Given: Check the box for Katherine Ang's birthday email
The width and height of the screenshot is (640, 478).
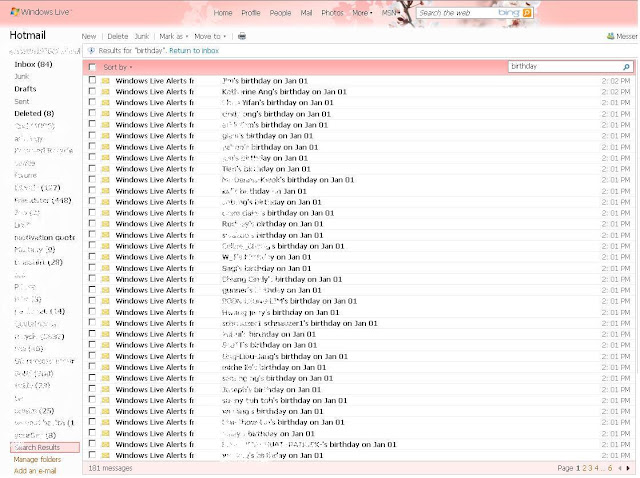Looking at the screenshot, I should pos(92,91).
